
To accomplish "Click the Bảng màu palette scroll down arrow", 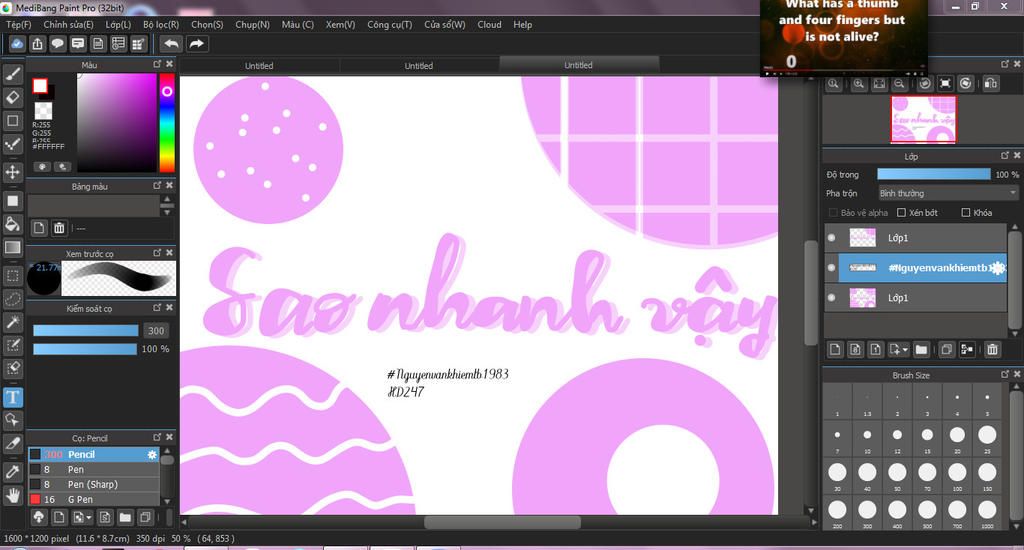I will 167,212.
